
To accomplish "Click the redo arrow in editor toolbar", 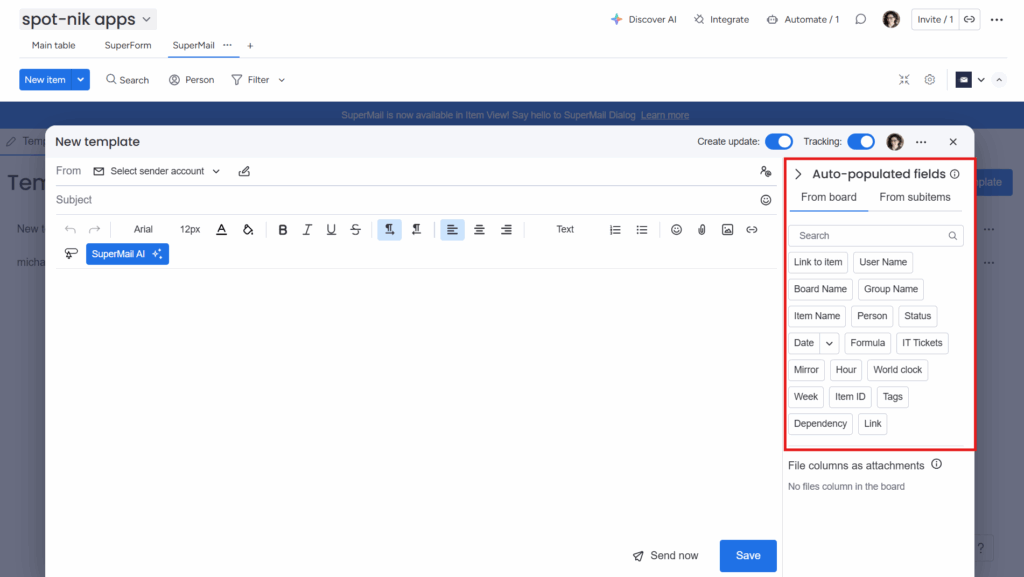I will coord(95,229).
